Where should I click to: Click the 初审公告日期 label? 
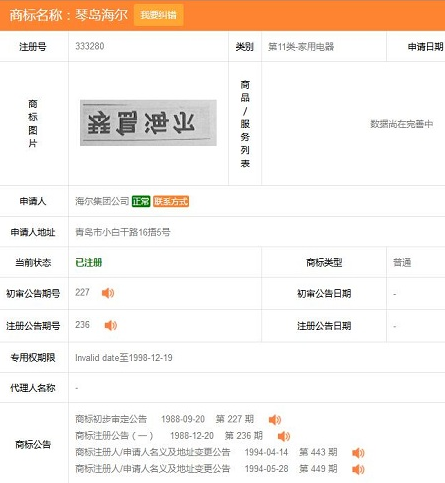(x=324, y=293)
